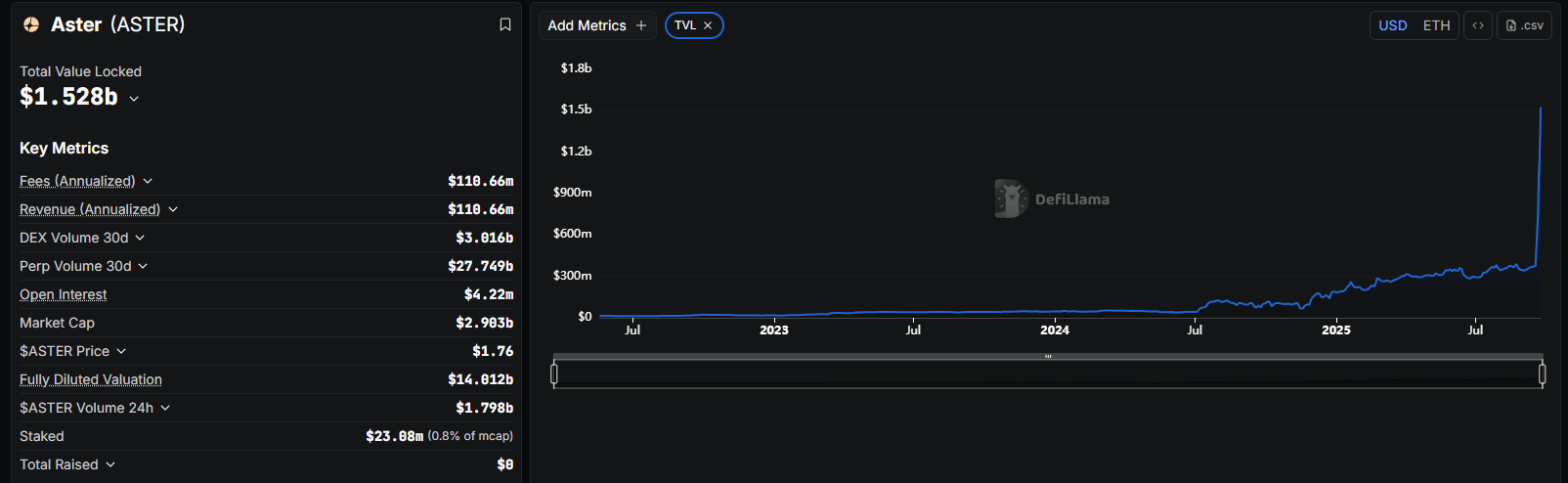This screenshot has width=1568, height=483.
Task: Expand the $ASTER Price row
Action: 121,351
